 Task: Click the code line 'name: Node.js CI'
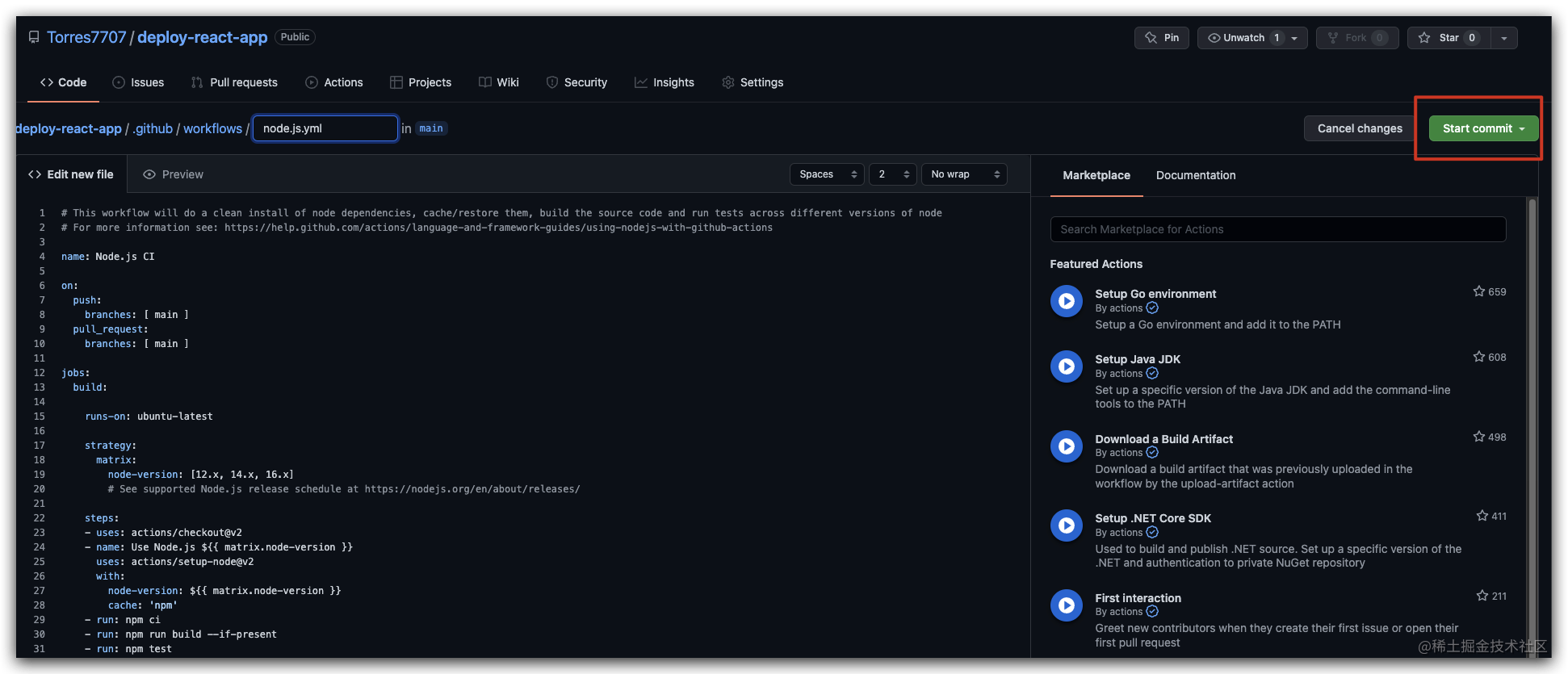pyautogui.click(x=107, y=257)
